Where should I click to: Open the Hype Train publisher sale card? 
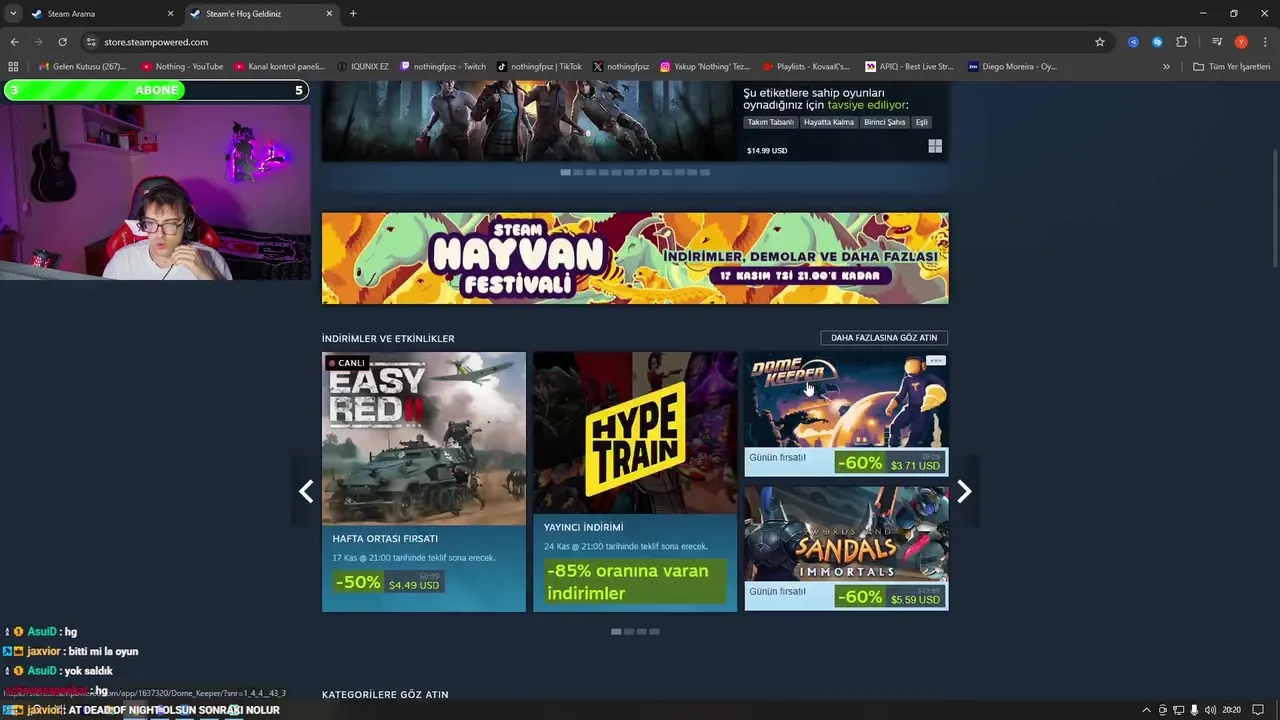(635, 481)
